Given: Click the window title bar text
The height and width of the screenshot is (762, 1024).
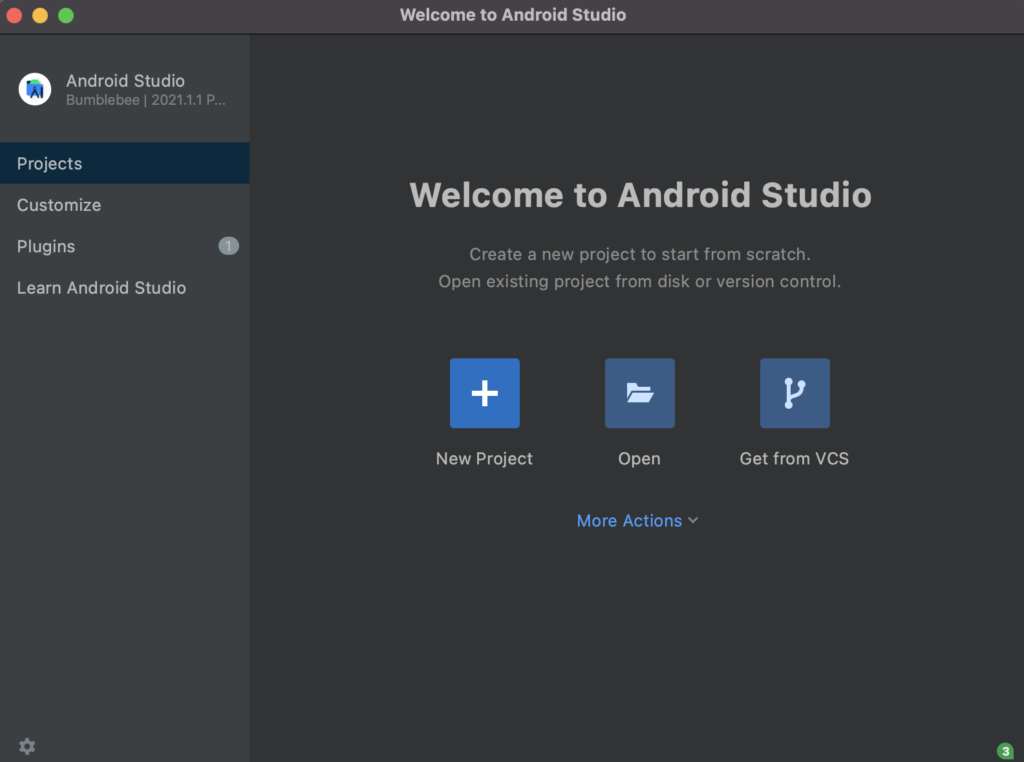Looking at the screenshot, I should point(513,15).
